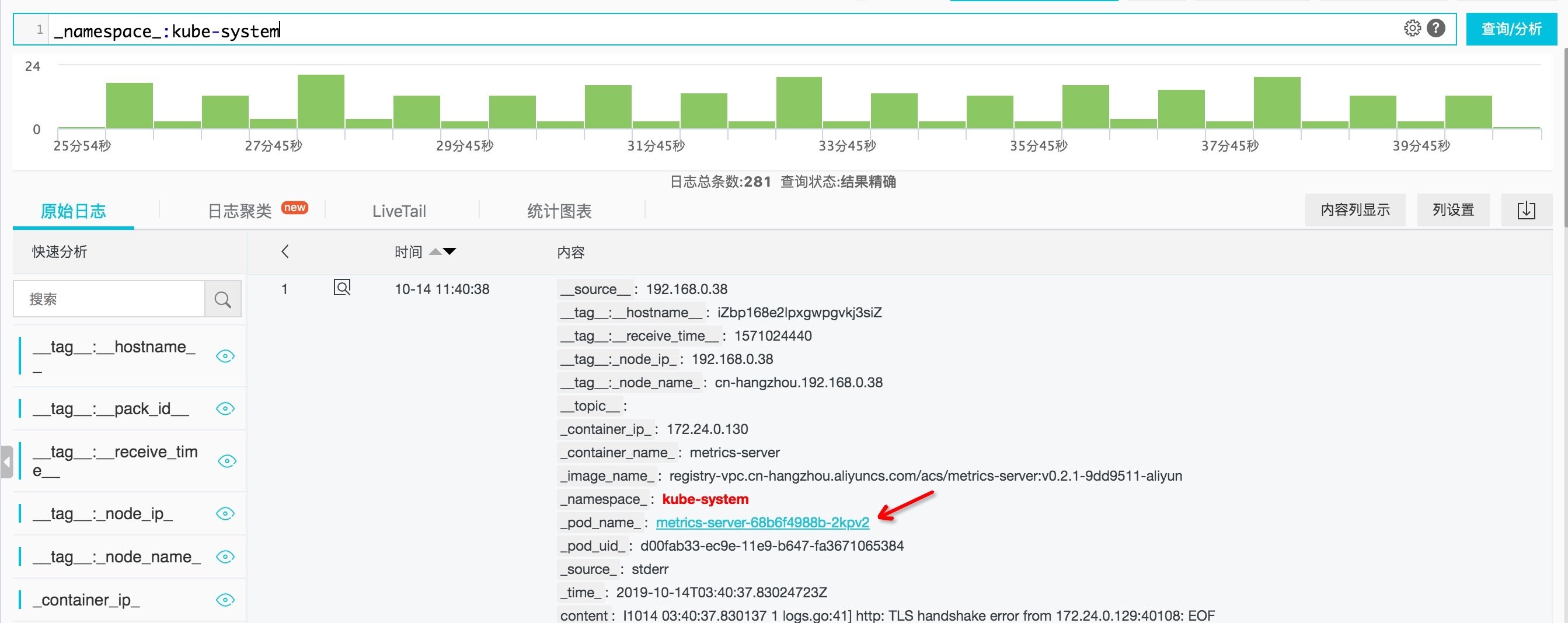Toggle eye icon for __tag__:__pack_id__ field
This screenshot has height=623, width=1568.
[x=225, y=408]
